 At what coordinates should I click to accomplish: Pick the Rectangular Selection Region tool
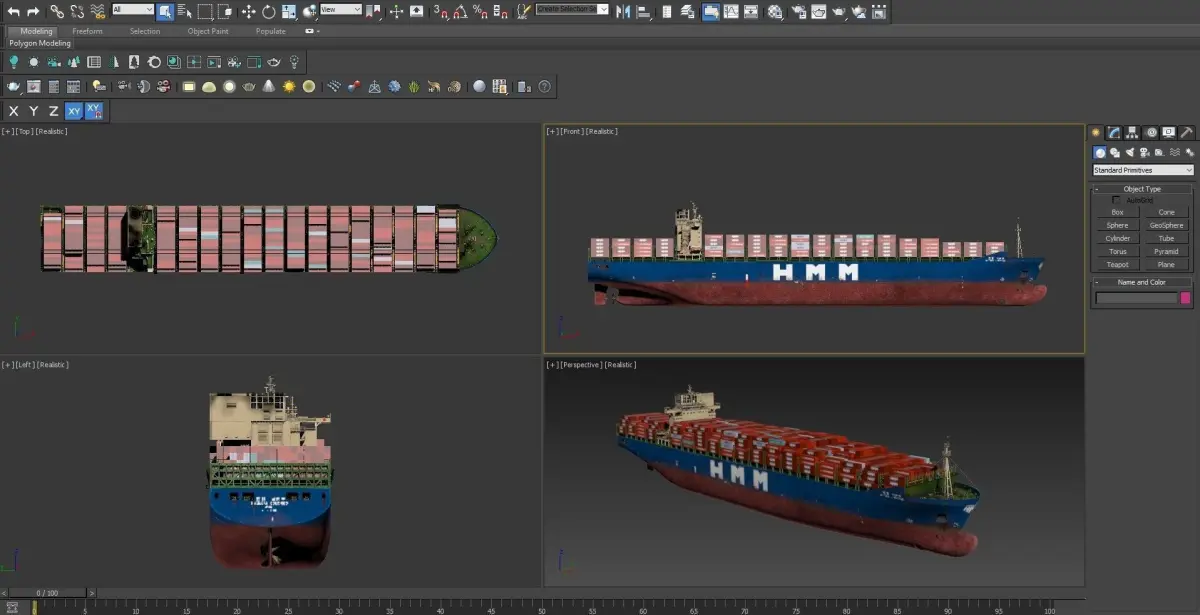pos(205,11)
